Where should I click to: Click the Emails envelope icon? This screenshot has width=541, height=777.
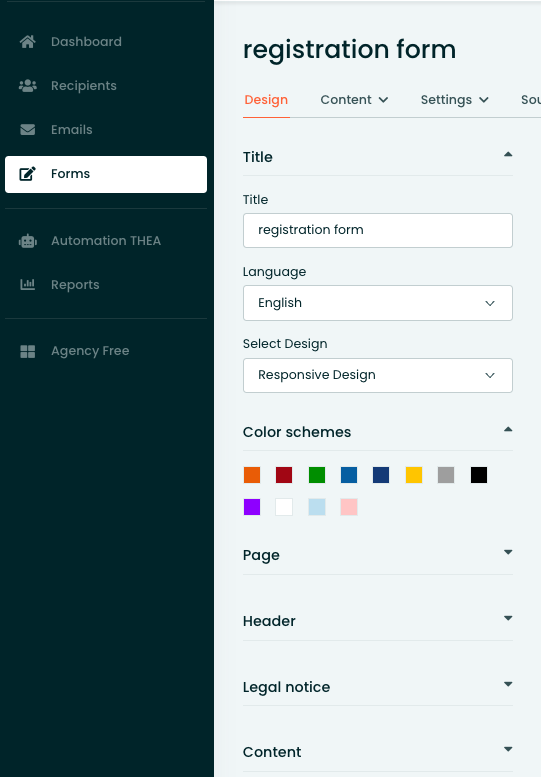pos(28,130)
